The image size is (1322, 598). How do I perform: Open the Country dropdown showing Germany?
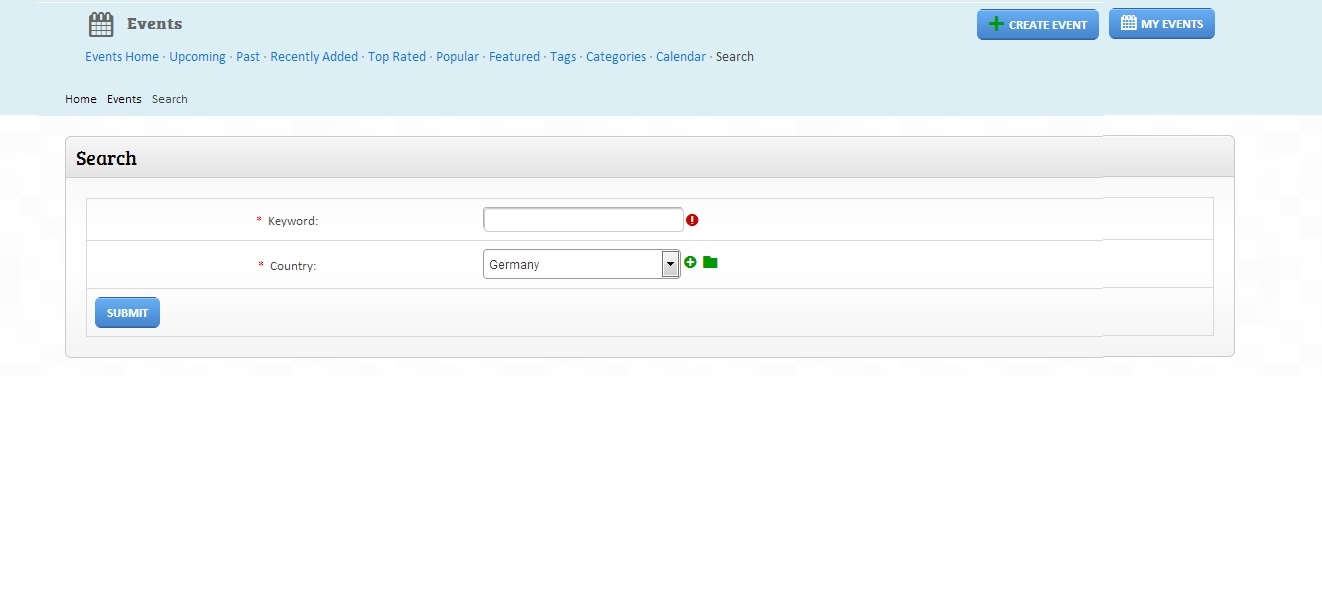(x=581, y=264)
